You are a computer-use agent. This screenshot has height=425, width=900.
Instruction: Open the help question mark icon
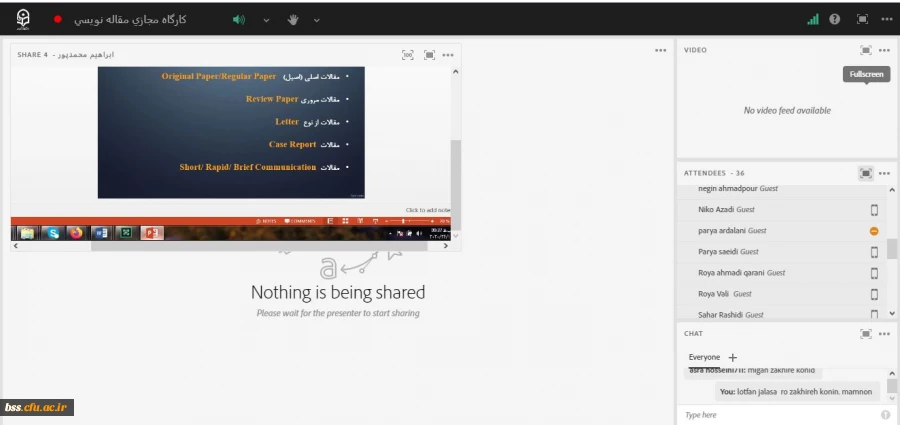835,19
